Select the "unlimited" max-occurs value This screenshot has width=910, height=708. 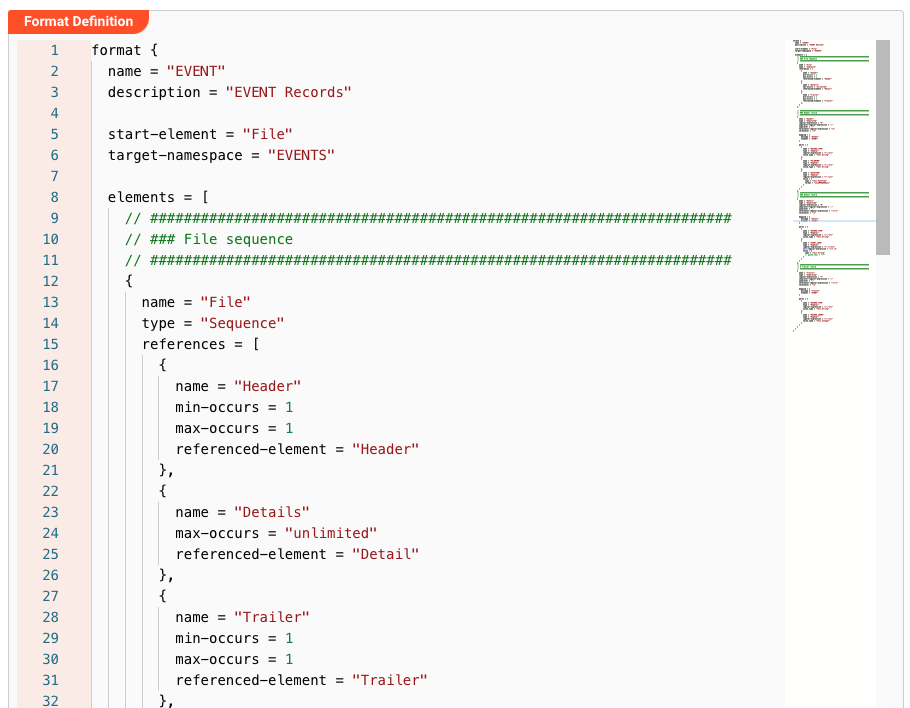pyautogui.click(x=331, y=533)
